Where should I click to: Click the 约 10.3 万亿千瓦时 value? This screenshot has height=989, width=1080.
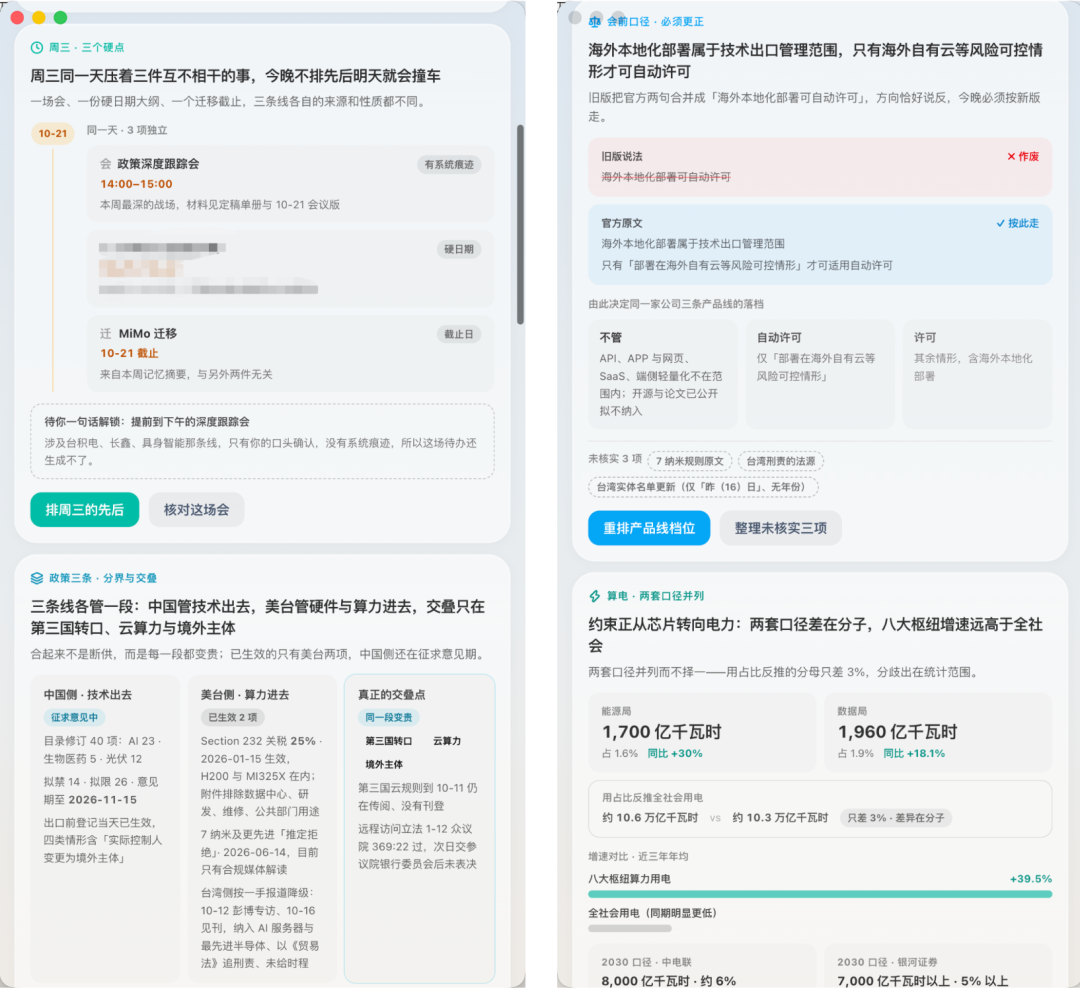(780, 818)
